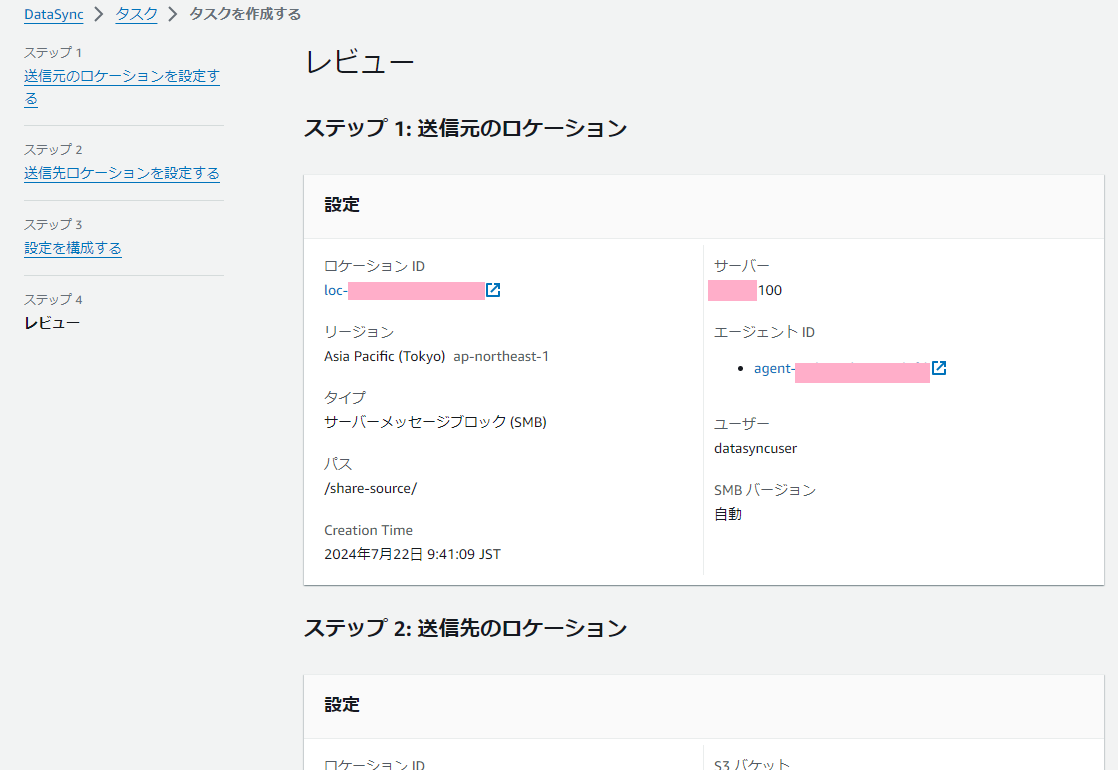Viewport: 1118px width, 770px height.
Task: Click creation time 2024年7月22日 9:41:09 JST
Action: 412,554
